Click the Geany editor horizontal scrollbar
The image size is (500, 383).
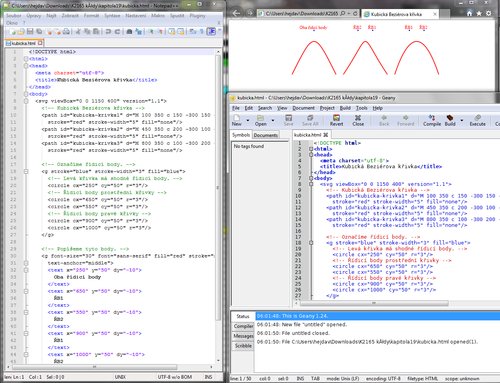coord(374,303)
